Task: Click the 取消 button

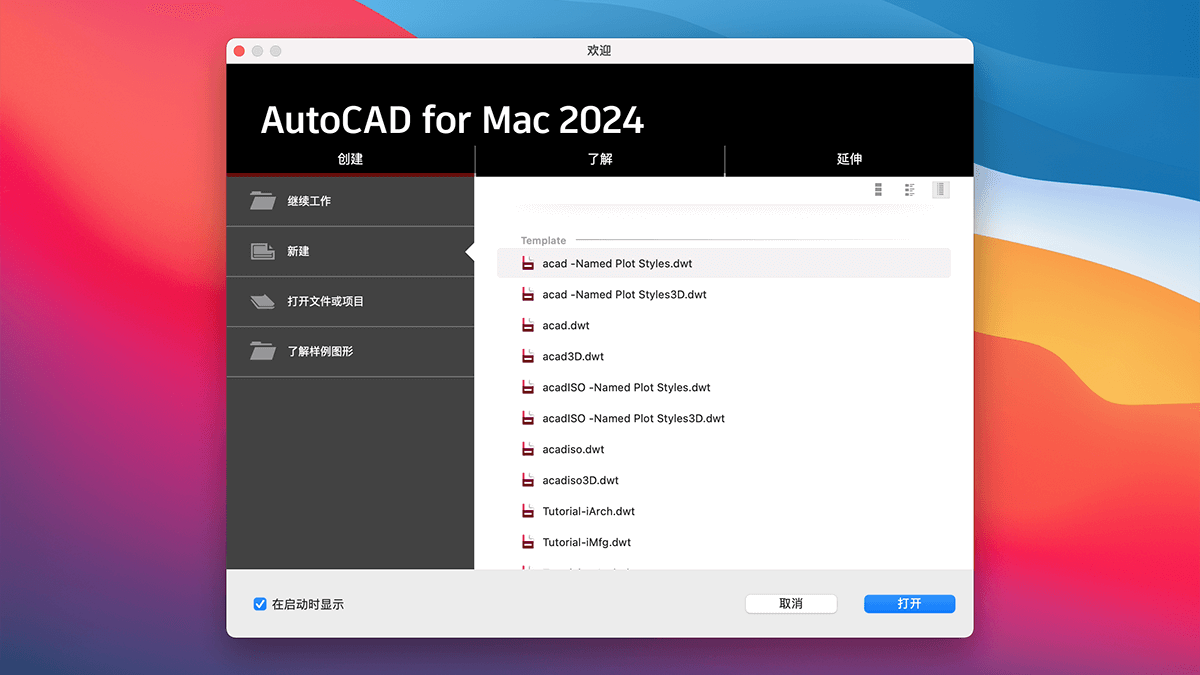Action: click(x=791, y=604)
